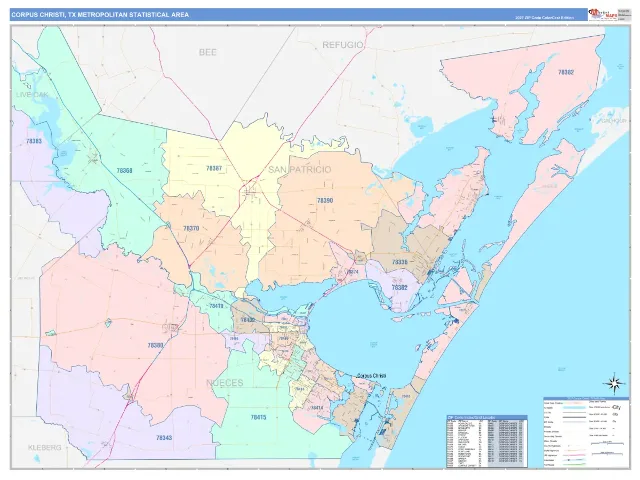Click ZIP code label 78387

(x=214, y=168)
